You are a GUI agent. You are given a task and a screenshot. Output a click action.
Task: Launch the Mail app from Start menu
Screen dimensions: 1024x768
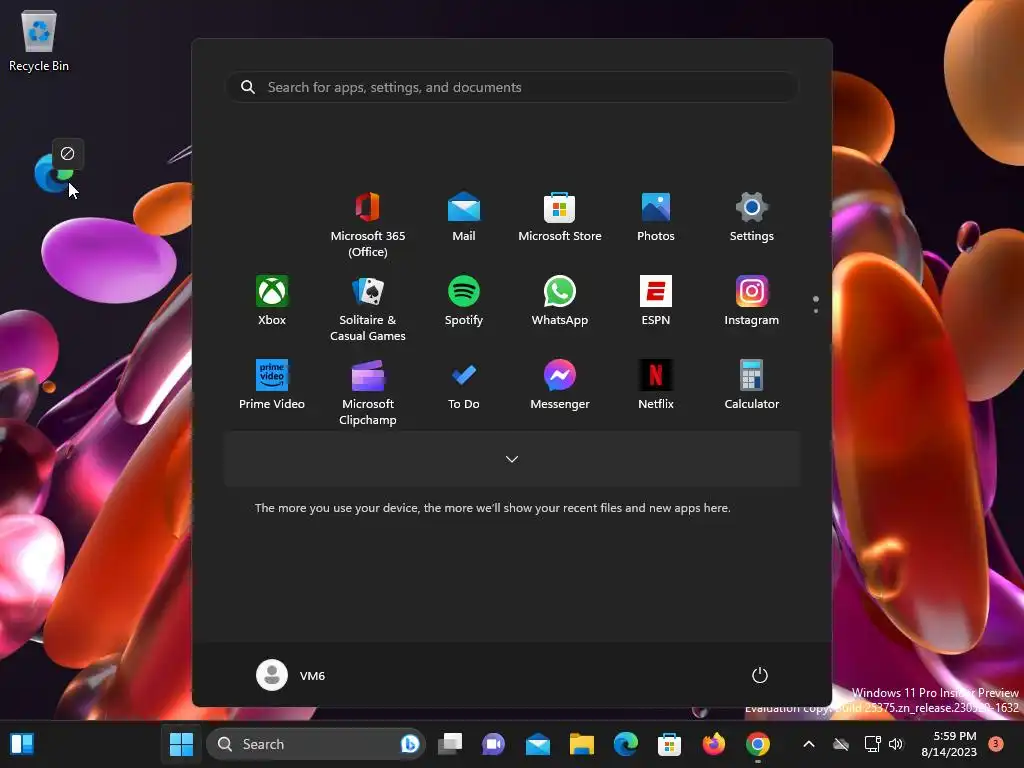[x=464, y=216]
